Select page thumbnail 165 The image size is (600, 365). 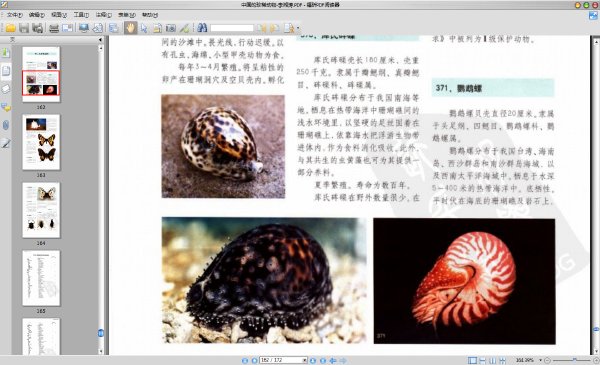point(41,278)
